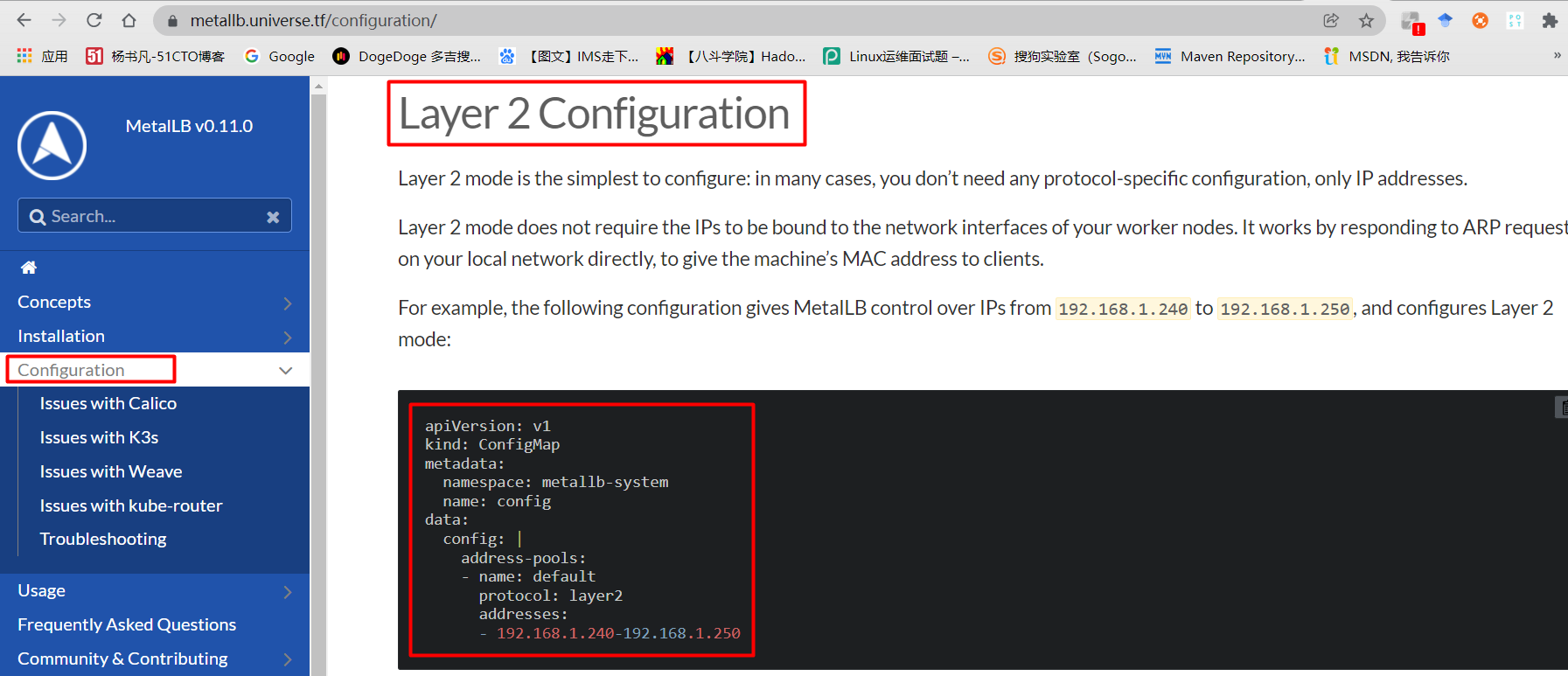
Task: Open Issues with Weave page
Action: [x=111, y=471]
